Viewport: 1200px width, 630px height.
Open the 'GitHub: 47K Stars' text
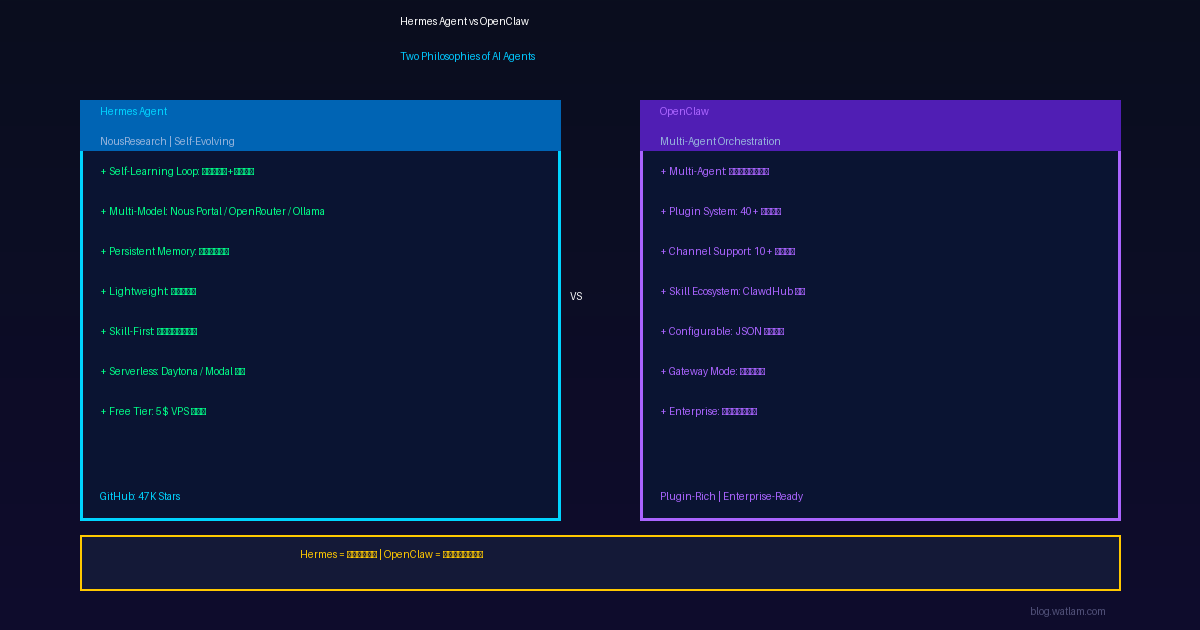pyautogui.click(x=140, y=497)
